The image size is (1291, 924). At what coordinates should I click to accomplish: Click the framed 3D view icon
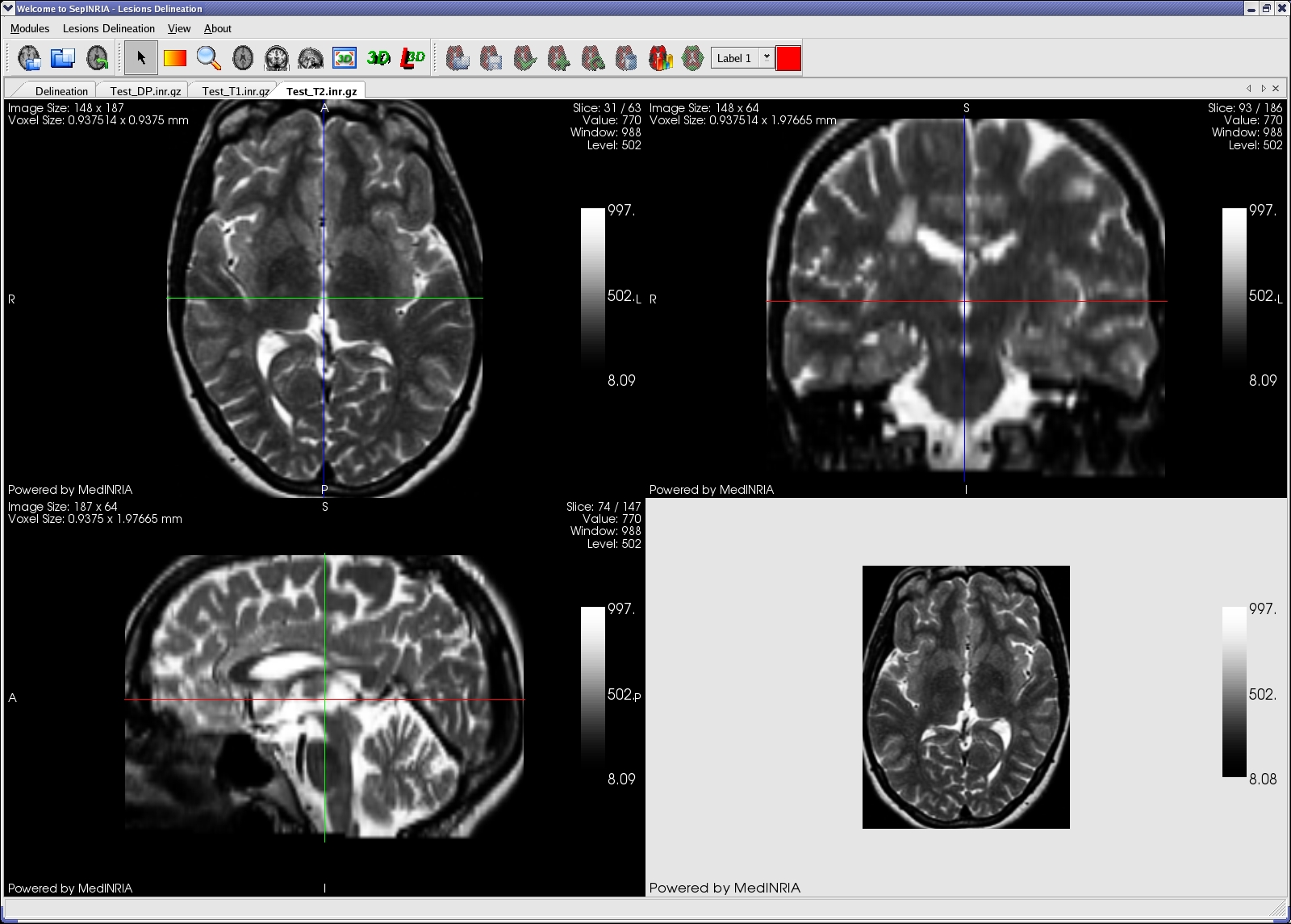point(345,58)
